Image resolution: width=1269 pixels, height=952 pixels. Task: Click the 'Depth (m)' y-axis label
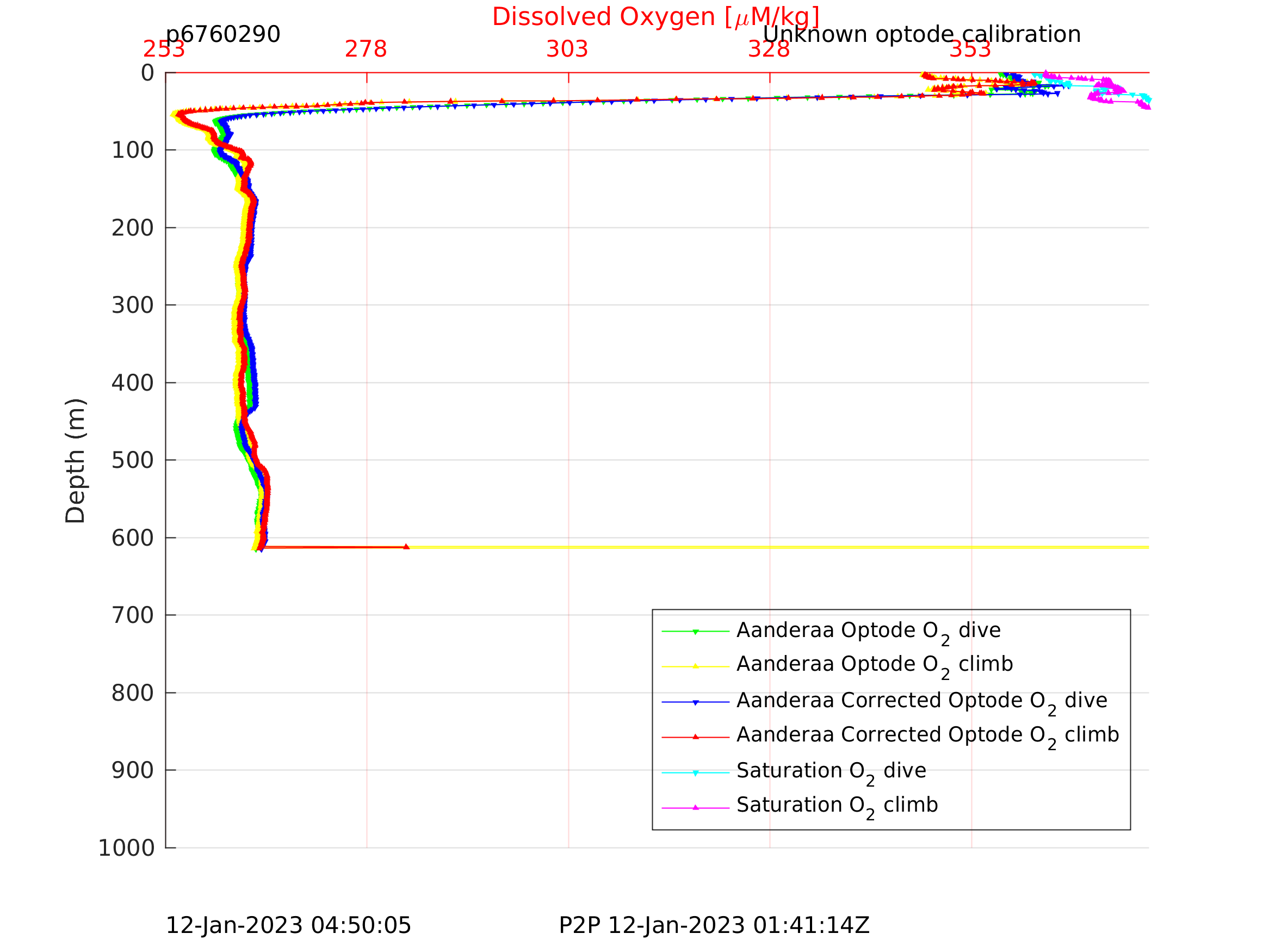(x=76, y=461)
